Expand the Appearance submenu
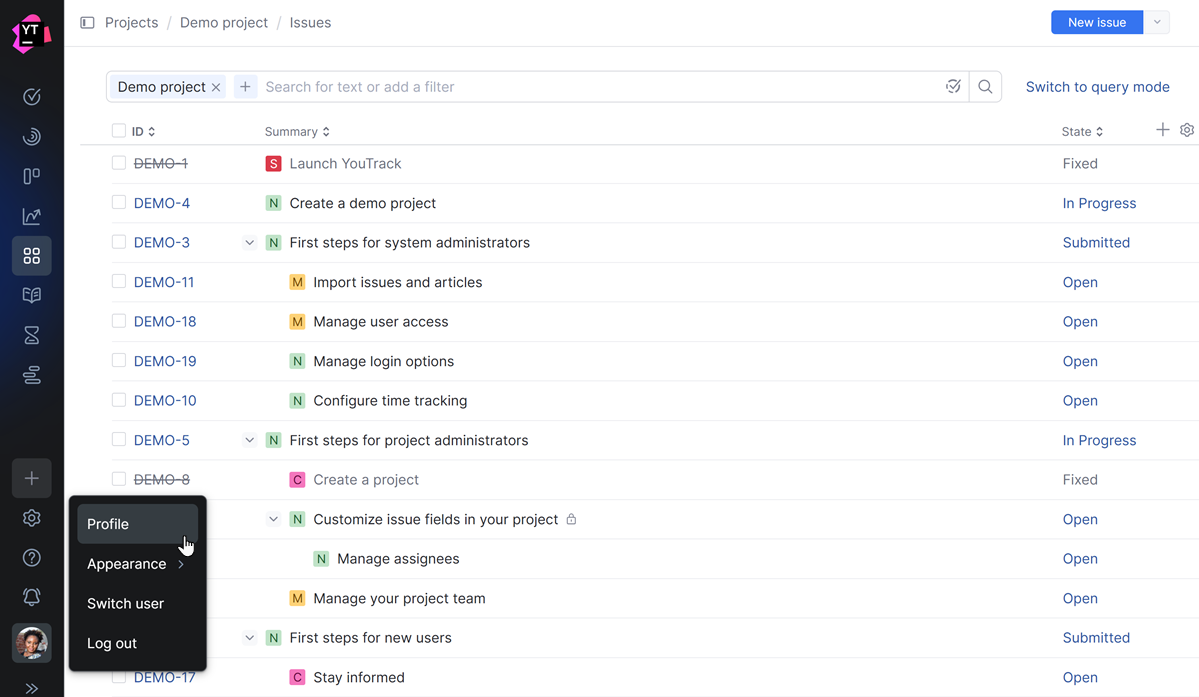Screen dimensions: 1199x697 pyautogui.click(x=137, y=564)
